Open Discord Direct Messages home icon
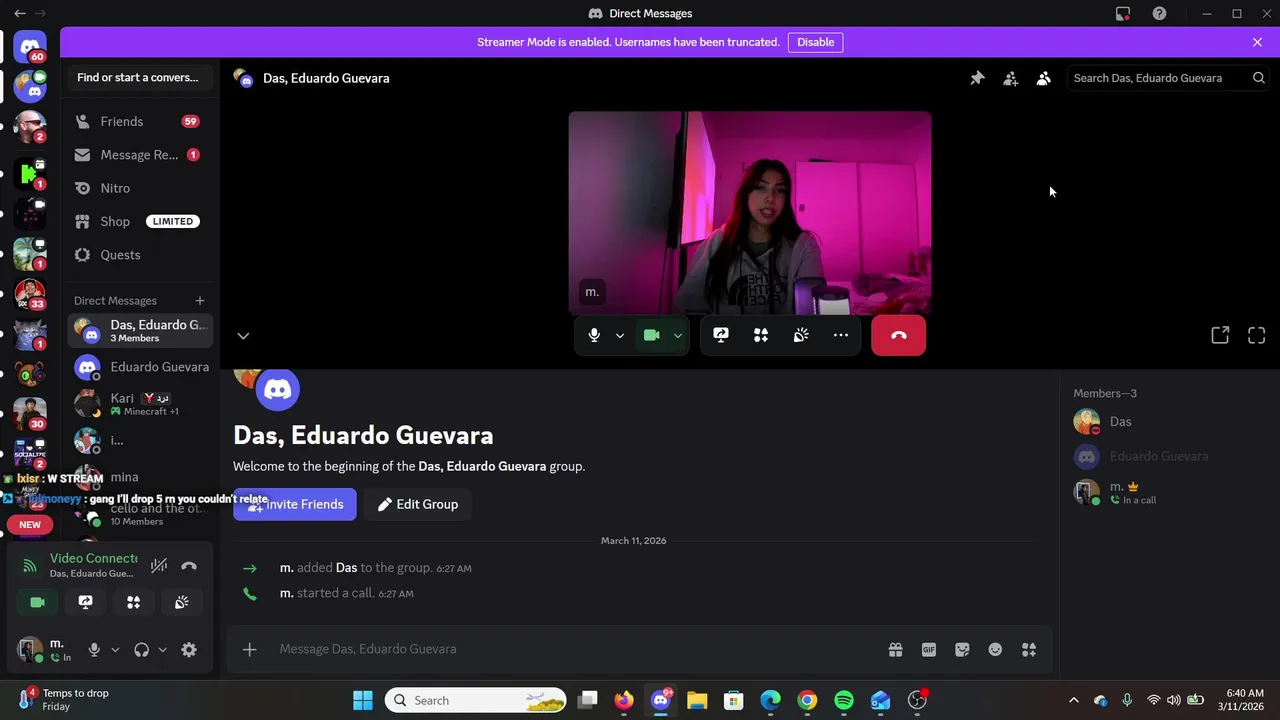The height and width of the screenshot is (720, 1280). (30, 47)
